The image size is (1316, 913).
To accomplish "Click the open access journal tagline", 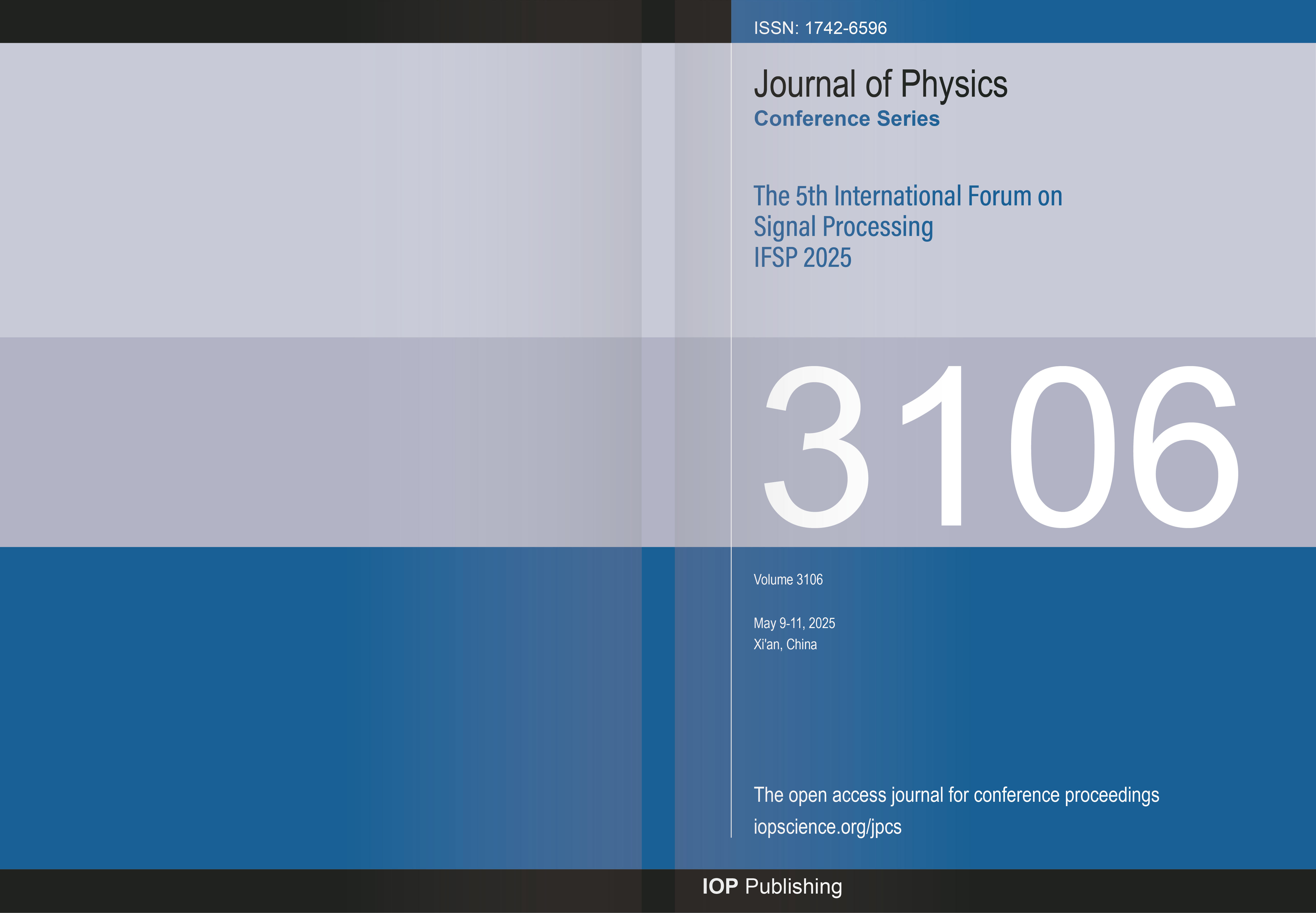I will click(956, 795).
